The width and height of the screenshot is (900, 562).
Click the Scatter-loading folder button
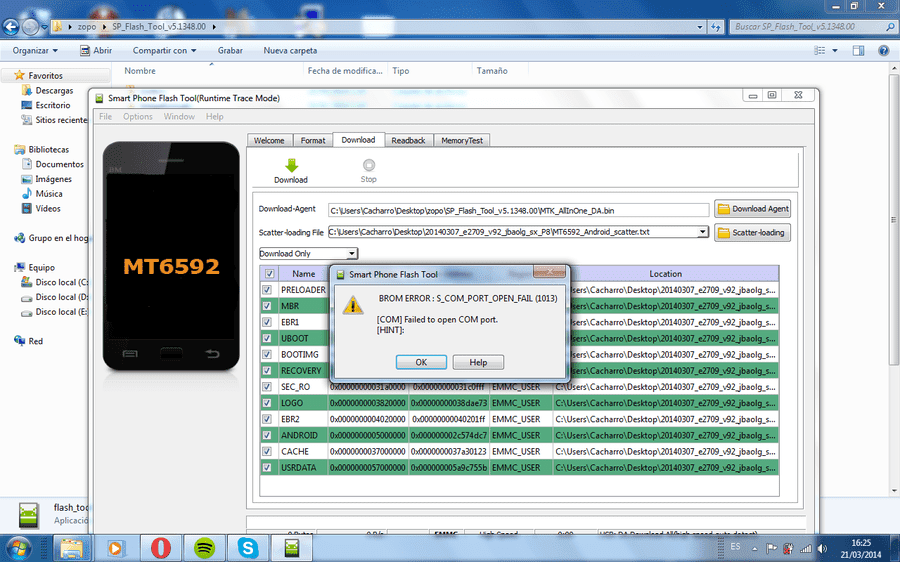click(752, 232)
